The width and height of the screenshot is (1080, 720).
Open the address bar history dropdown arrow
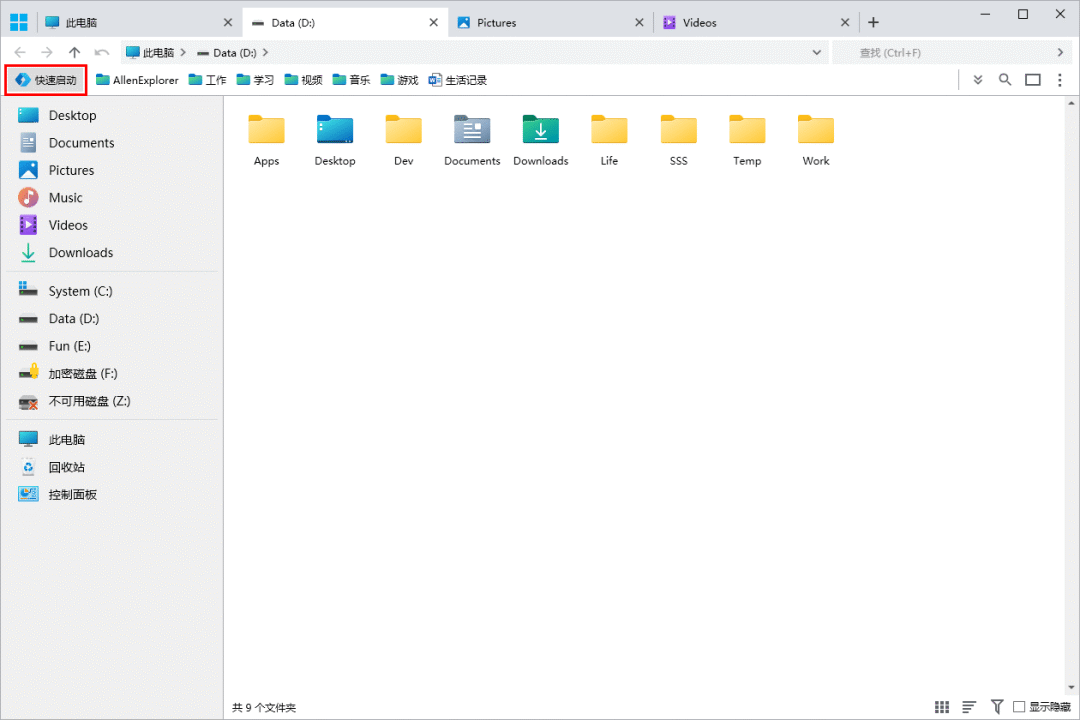[x=817, y=52]
